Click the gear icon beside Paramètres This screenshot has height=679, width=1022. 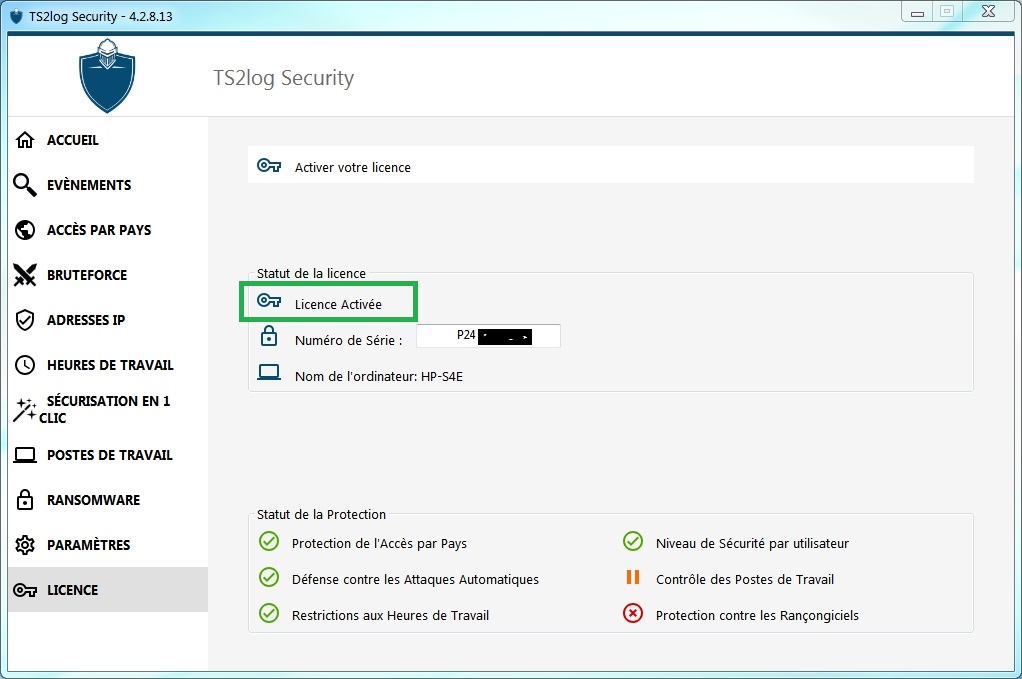point(25,545)
